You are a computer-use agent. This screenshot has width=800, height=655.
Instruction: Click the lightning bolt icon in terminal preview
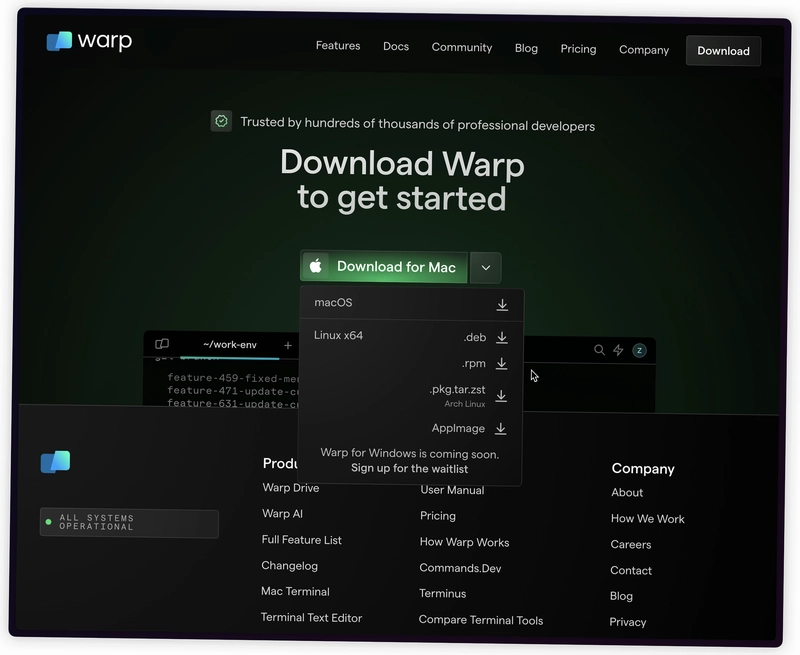[618, 350]
